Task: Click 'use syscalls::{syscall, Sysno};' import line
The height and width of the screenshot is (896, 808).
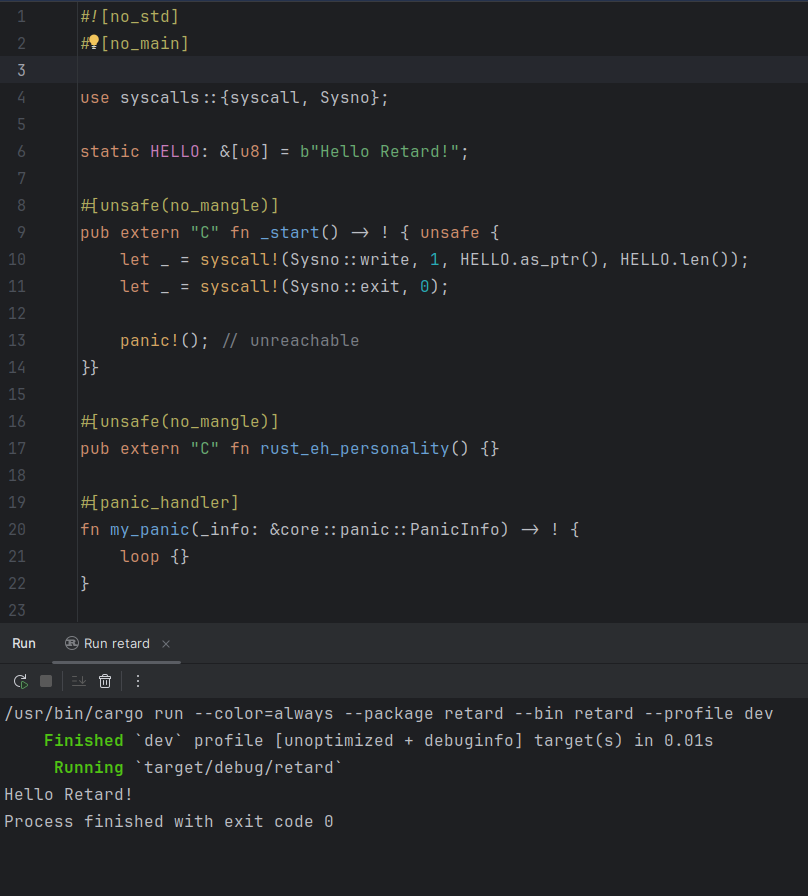Action: [x=234, y=98]
